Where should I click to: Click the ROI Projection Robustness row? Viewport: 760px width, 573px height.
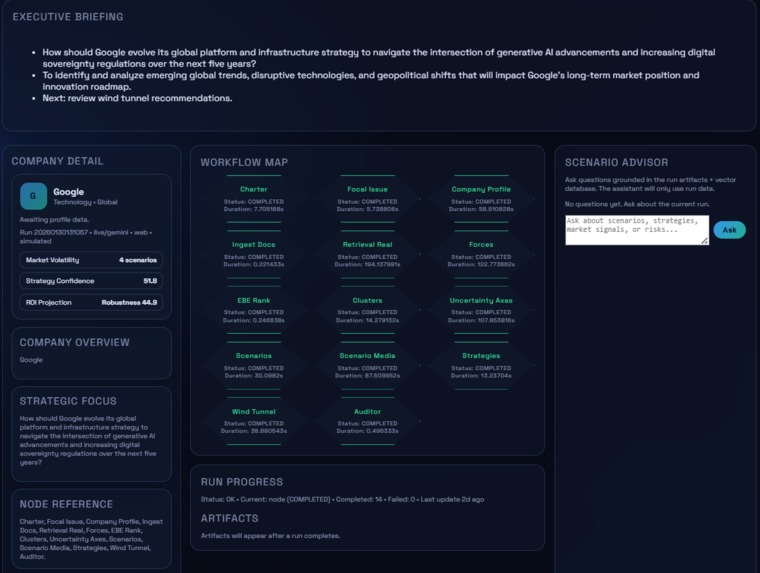click(x=91, y=302)
